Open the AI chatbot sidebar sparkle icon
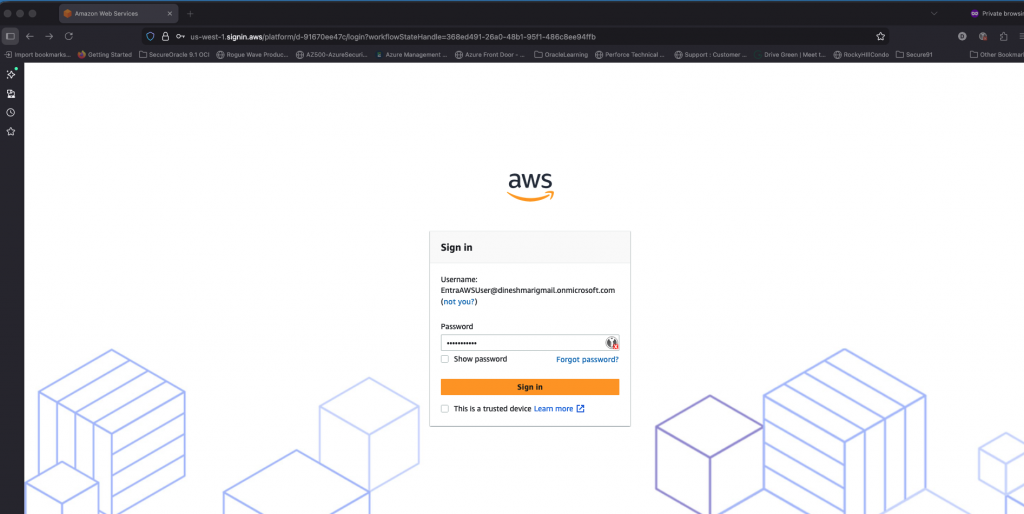This screenshot has width=1024, height=514. [11, 74]
